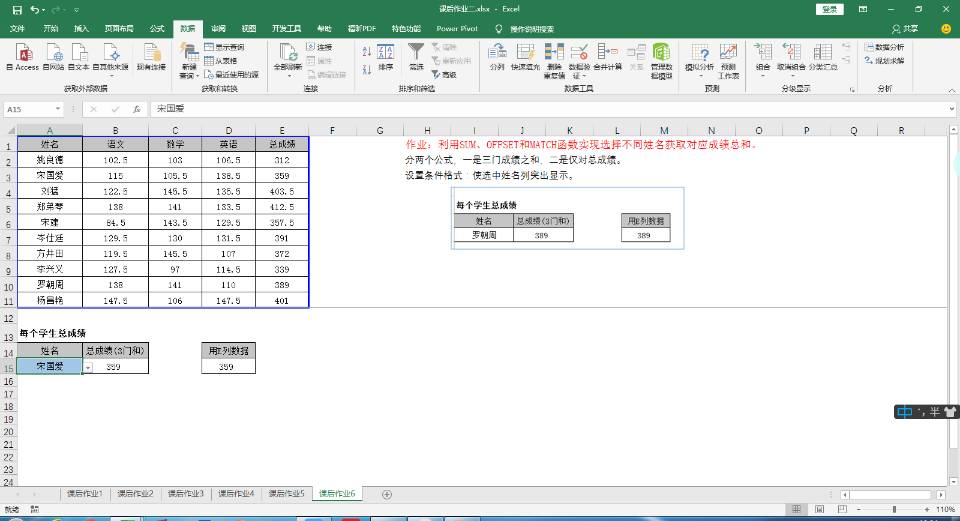
Task: Switch to the 页面布局 ribbon tab
Action: (x=119, y=29)
